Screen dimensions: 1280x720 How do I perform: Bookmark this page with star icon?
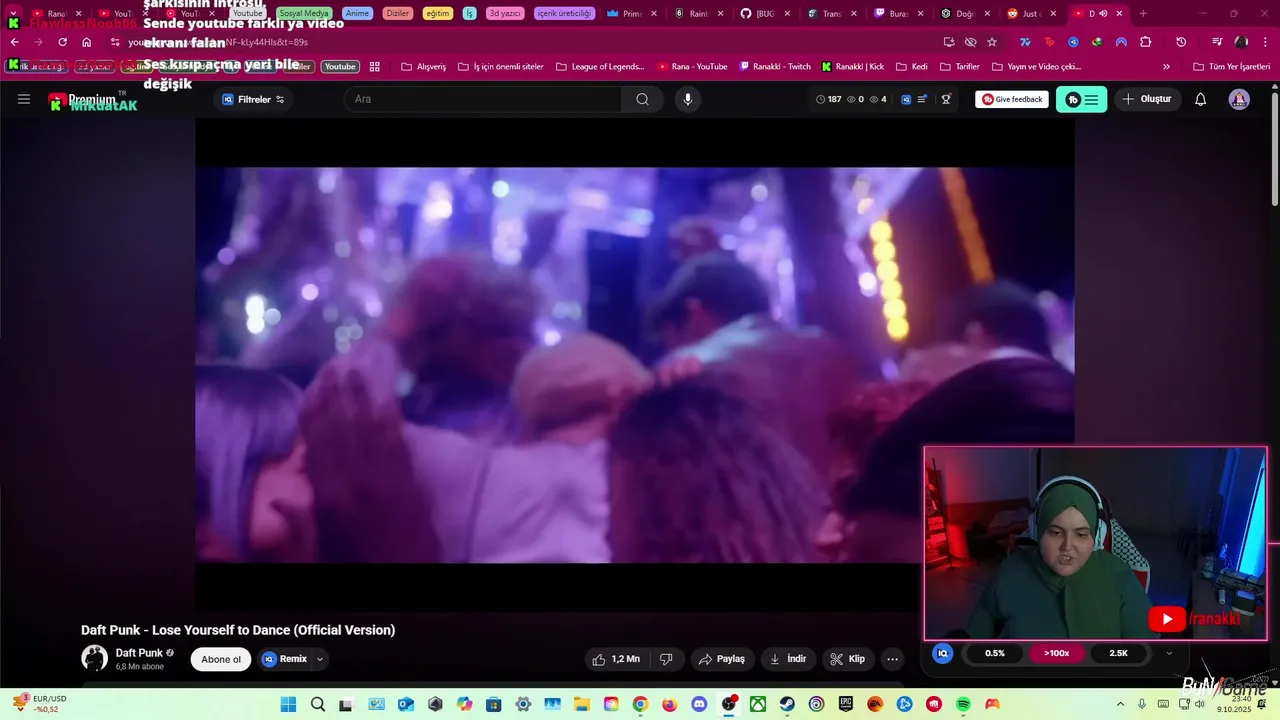pos(992,42)
